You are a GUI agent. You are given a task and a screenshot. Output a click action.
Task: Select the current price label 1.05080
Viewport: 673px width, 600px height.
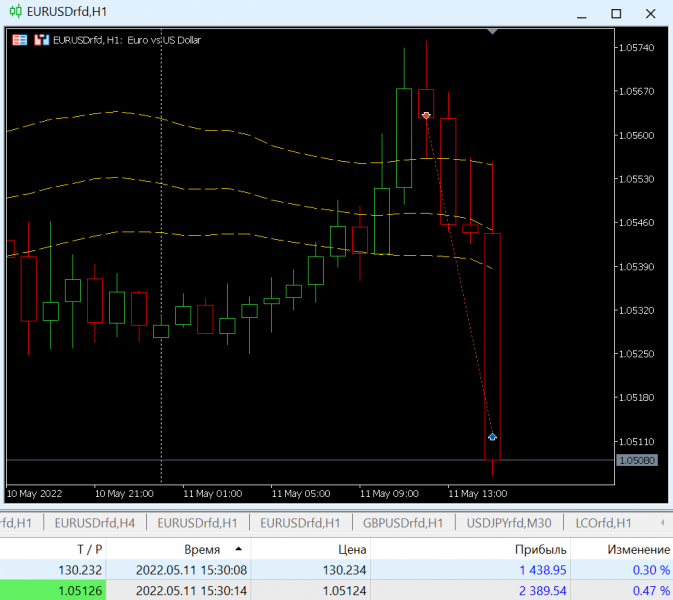coord(637,461)
